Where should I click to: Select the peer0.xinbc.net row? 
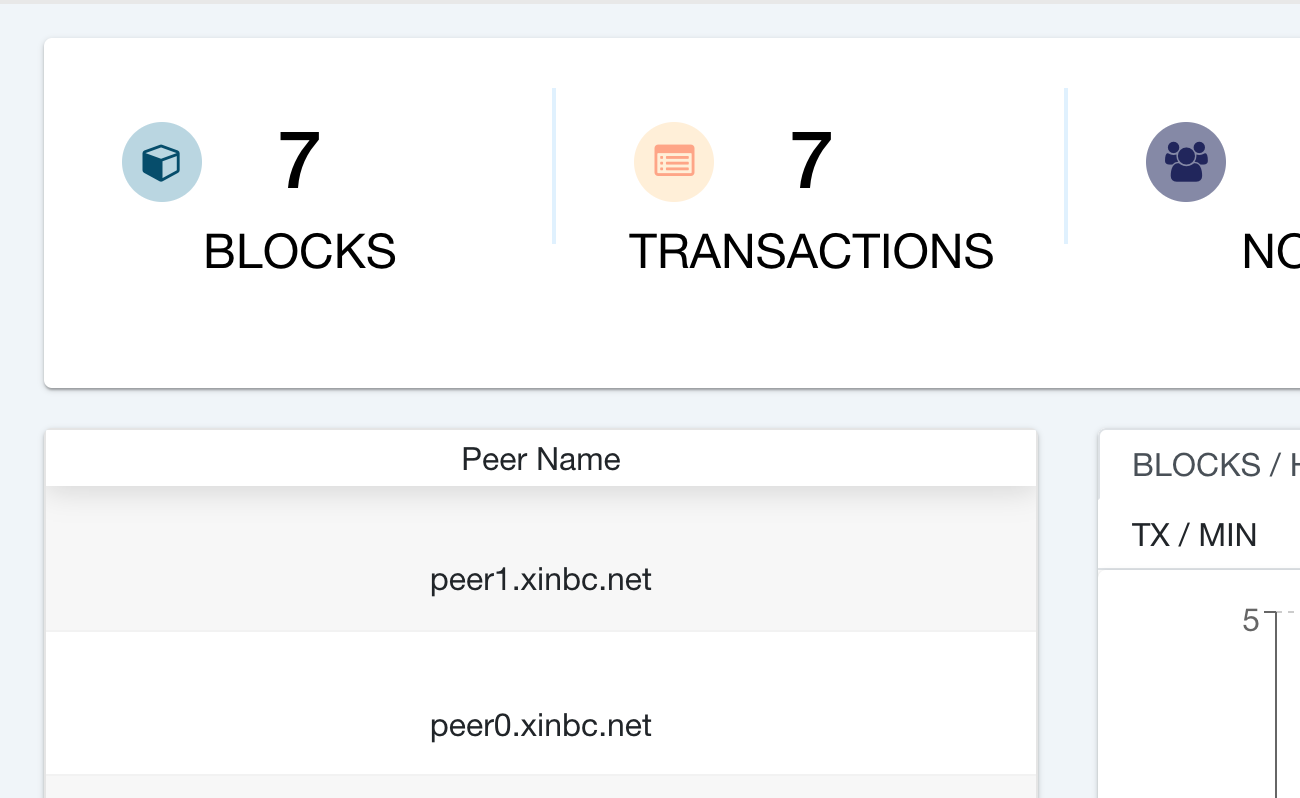pyautogui.click(x=541, y=725)
